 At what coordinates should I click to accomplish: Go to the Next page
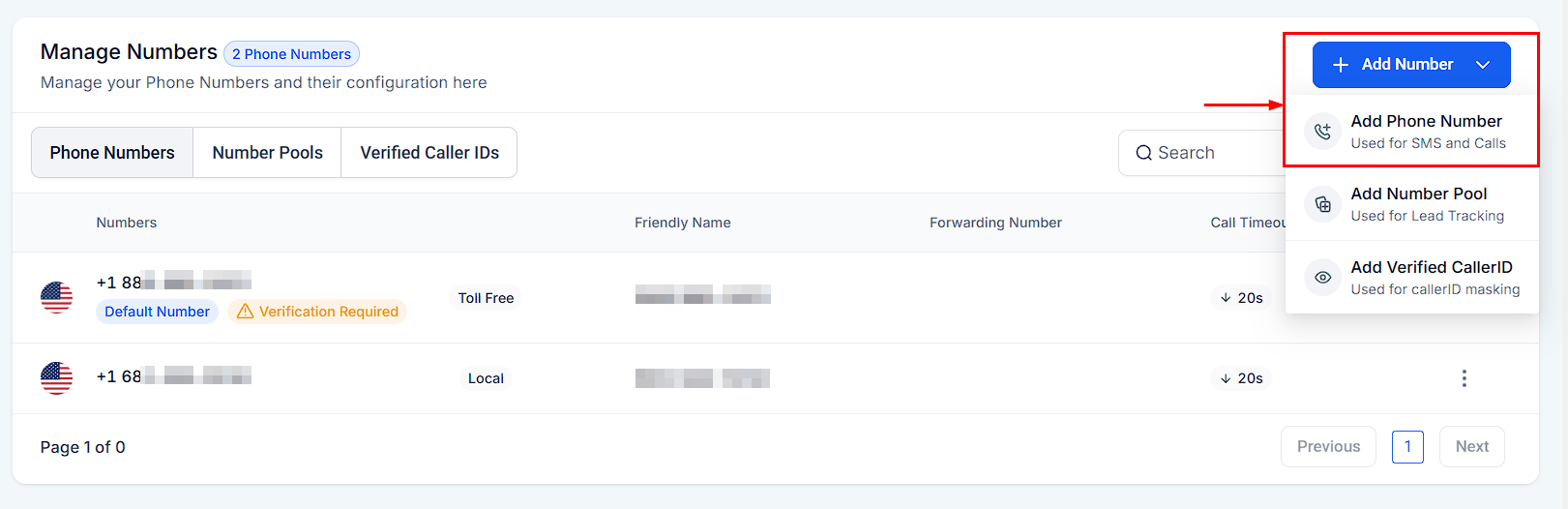pos(1471,446)
